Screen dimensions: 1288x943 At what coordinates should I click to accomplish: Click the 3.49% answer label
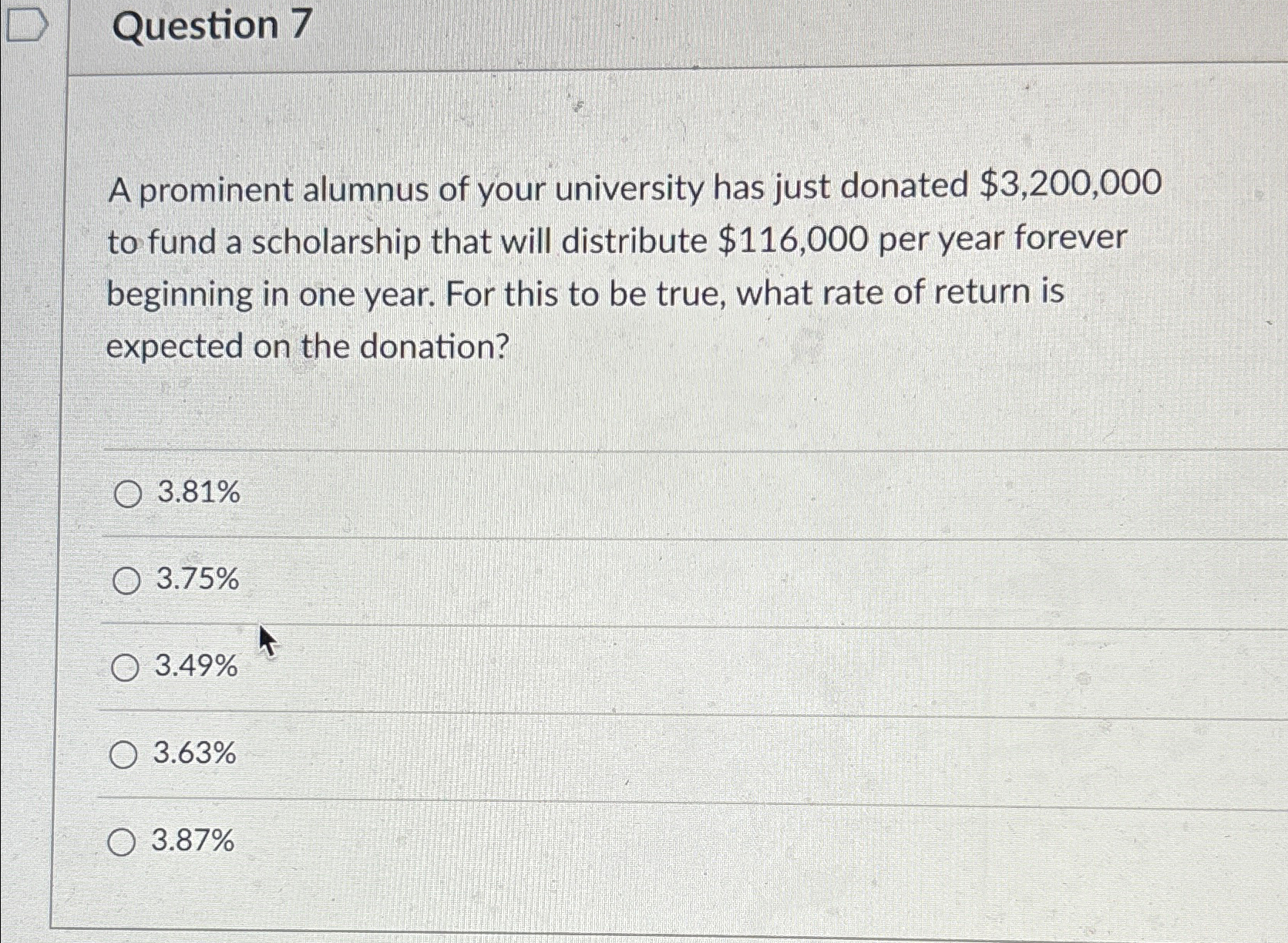point(197,666)
